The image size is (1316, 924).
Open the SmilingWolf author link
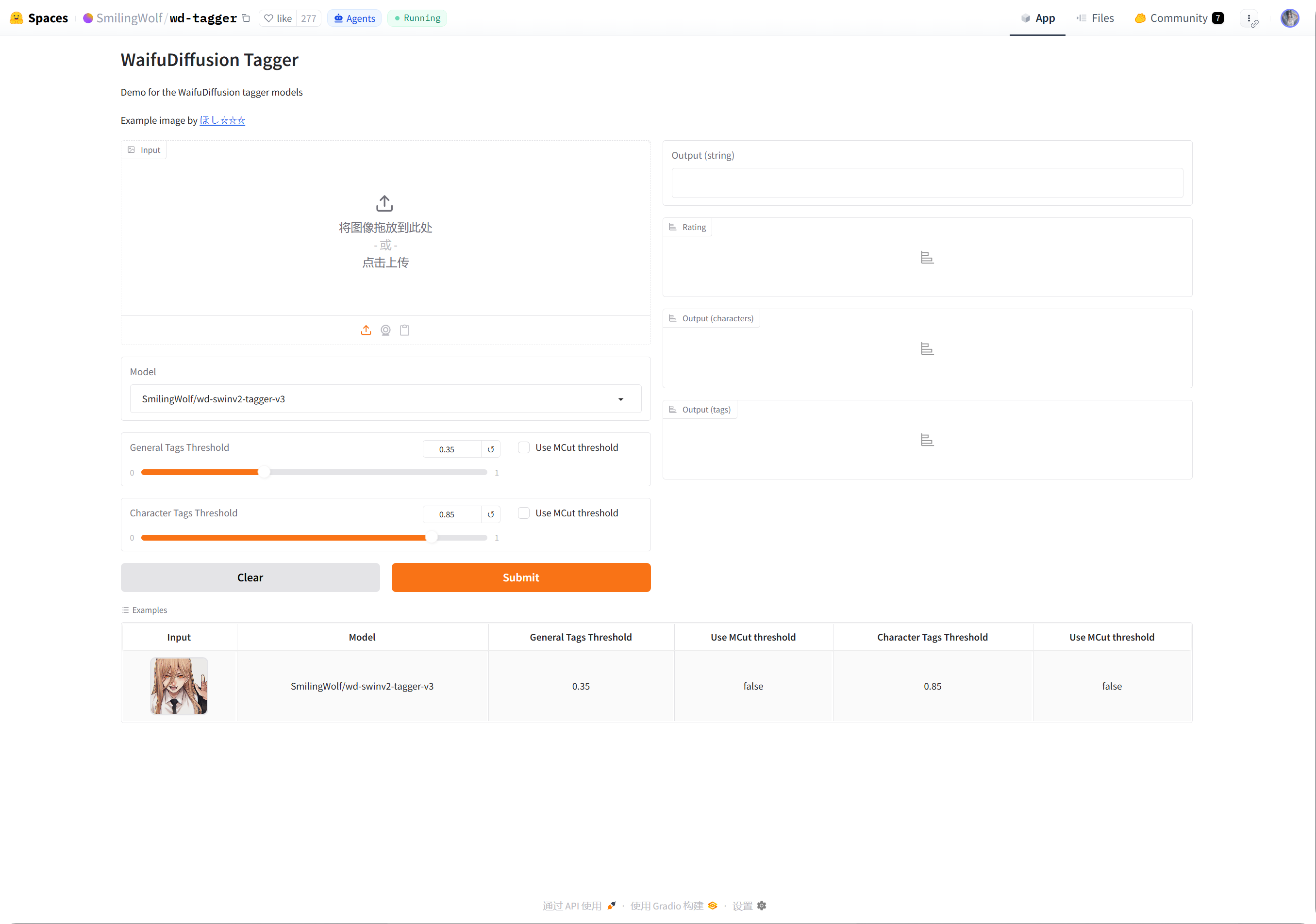click(x=129, y=18)
